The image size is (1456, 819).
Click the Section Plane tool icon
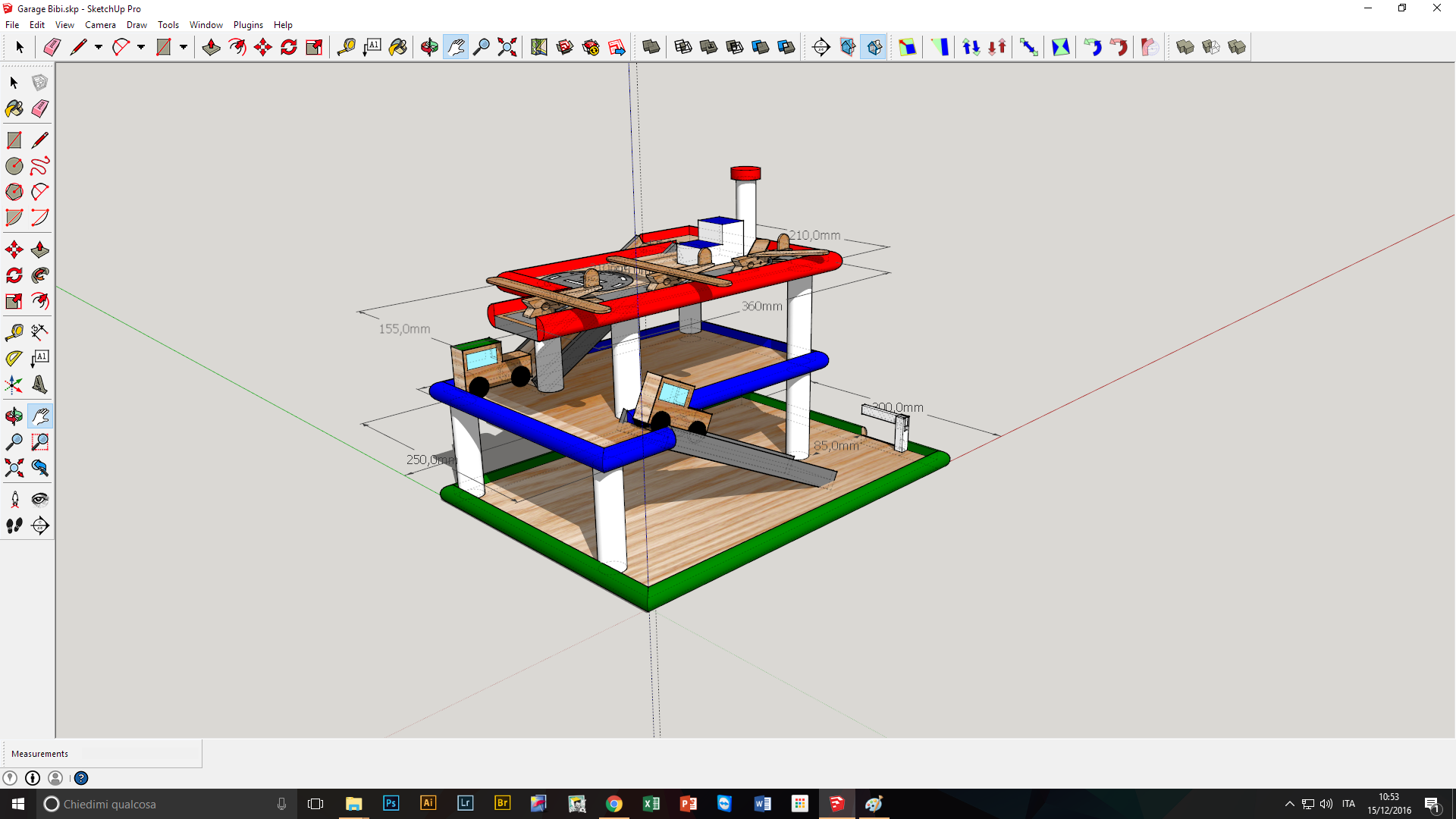click(x=821, y=47)
